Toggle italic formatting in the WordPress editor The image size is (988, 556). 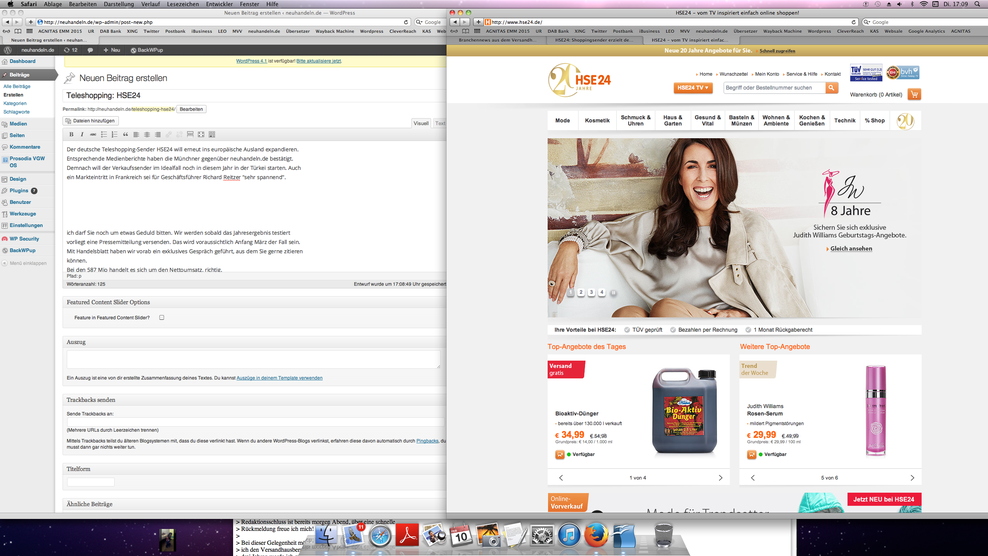point(82,134)
